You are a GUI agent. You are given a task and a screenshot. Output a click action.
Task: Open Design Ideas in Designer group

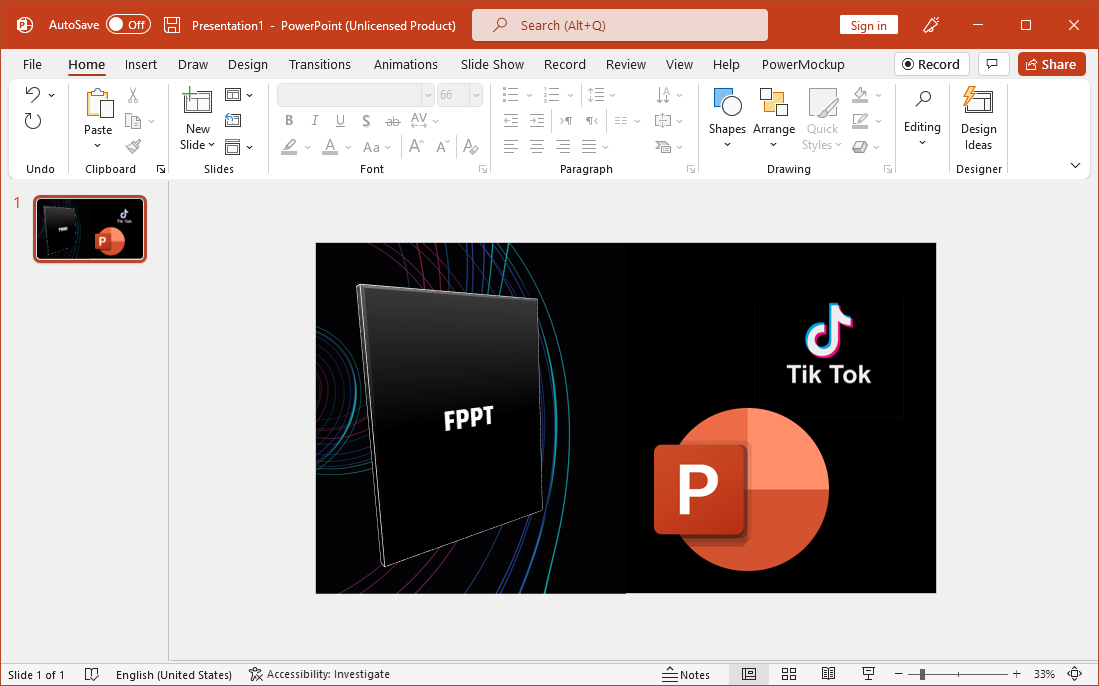pos(978,118)
